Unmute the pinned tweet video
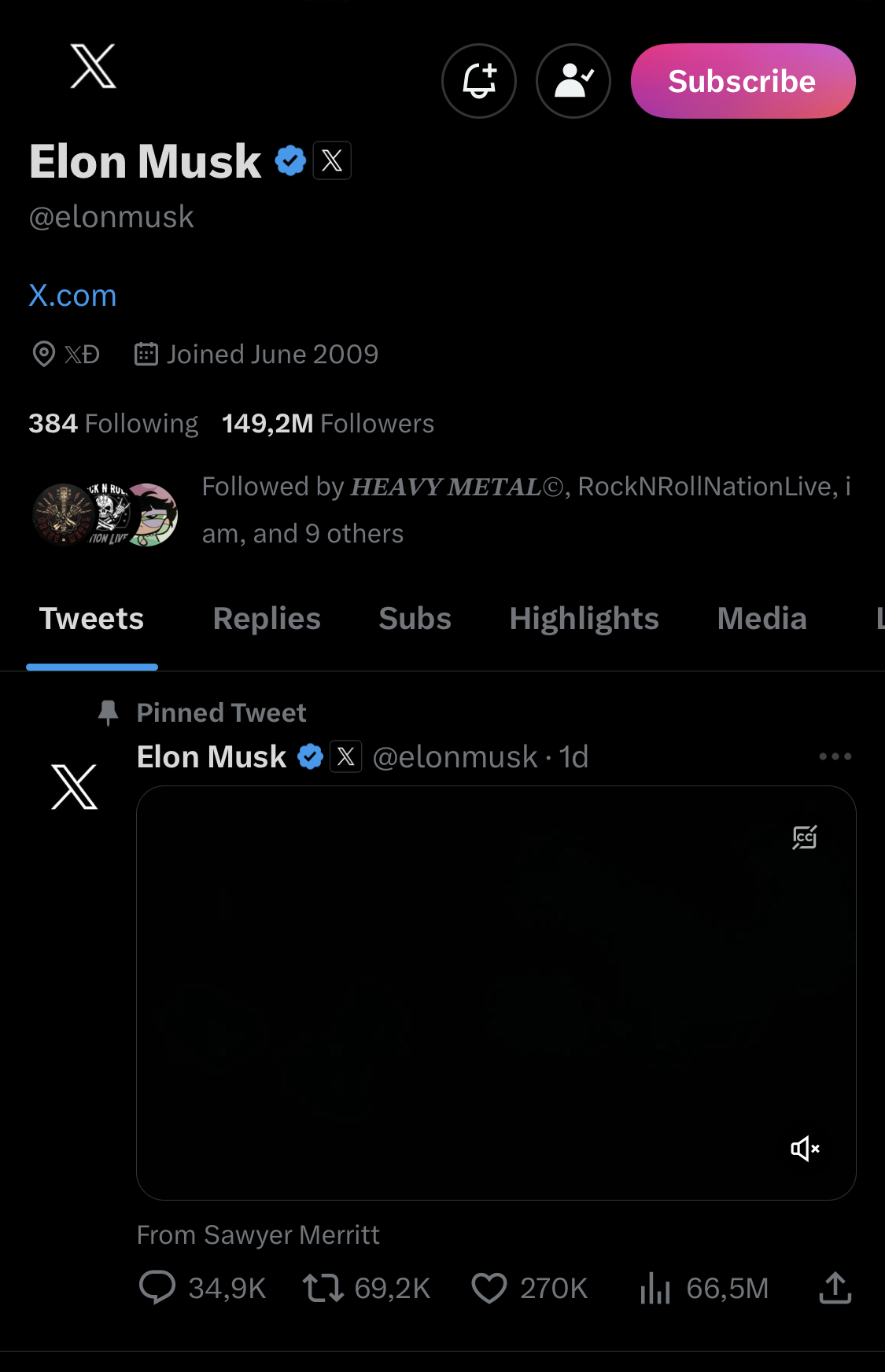 (x=805, y=1149)
